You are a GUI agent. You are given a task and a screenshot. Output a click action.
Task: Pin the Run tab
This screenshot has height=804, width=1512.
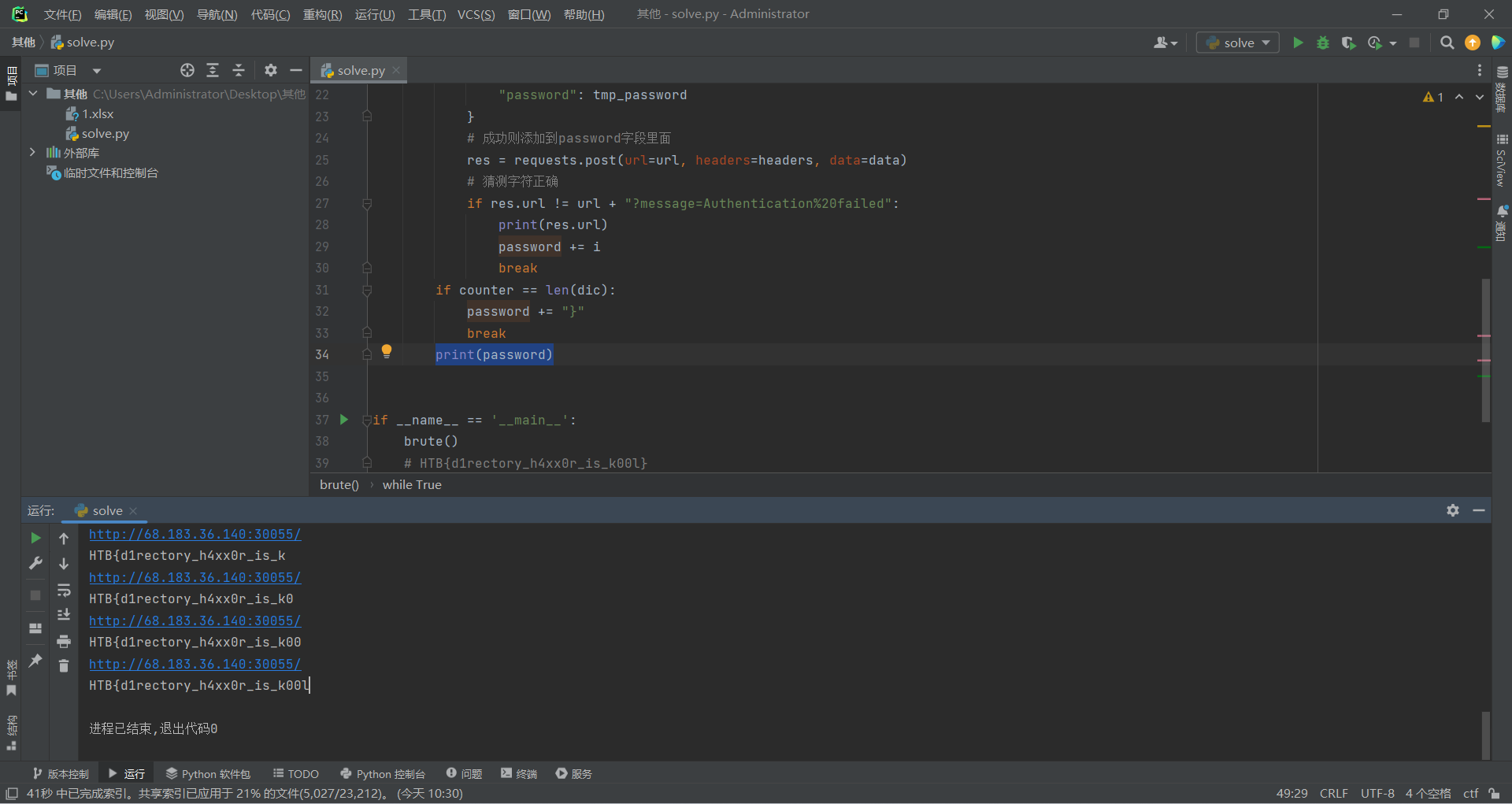pos(35,661)
